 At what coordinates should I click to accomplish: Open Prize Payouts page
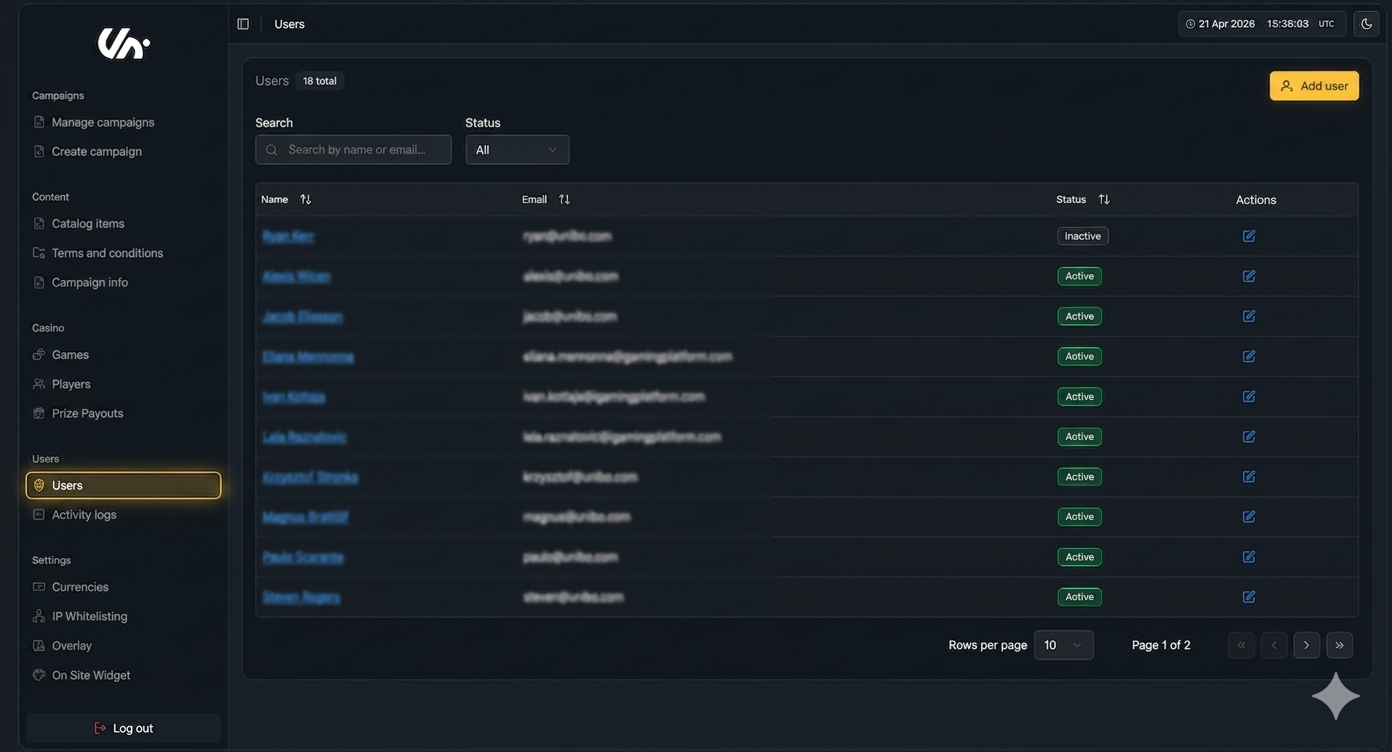click(x=87, y=414)
